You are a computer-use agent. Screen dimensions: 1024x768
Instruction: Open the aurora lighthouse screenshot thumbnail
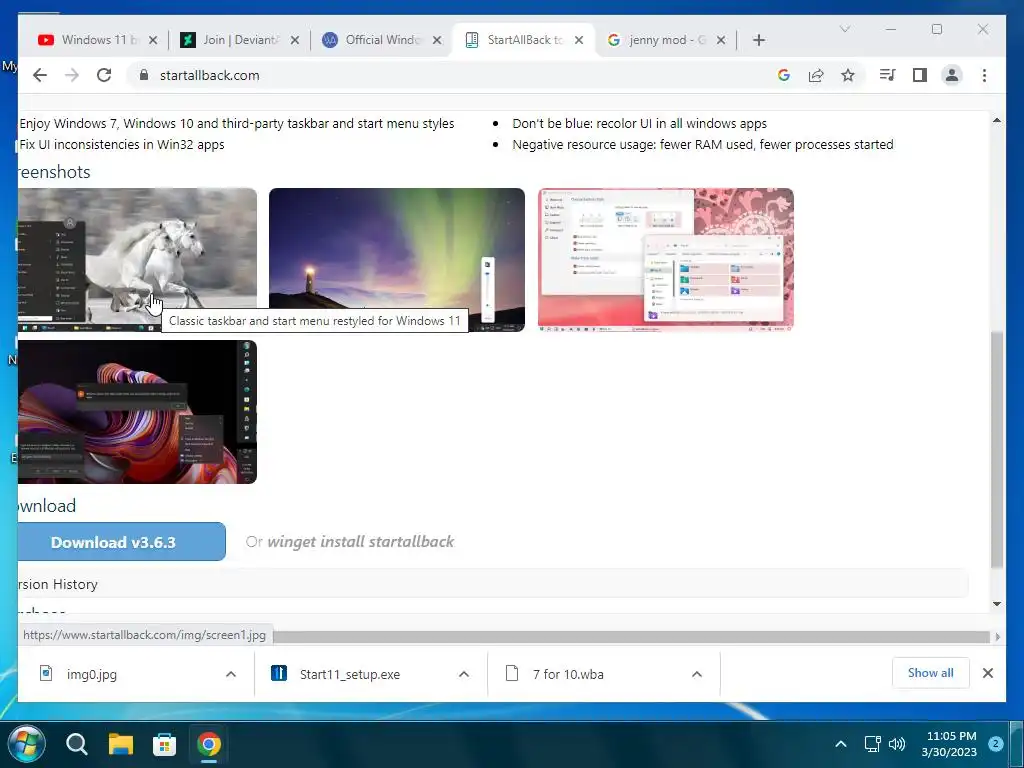396,259
